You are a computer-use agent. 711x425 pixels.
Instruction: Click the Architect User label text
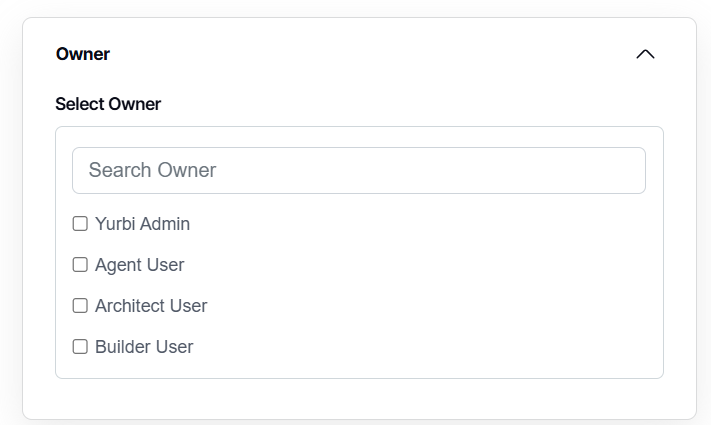(x=151, y=306)
